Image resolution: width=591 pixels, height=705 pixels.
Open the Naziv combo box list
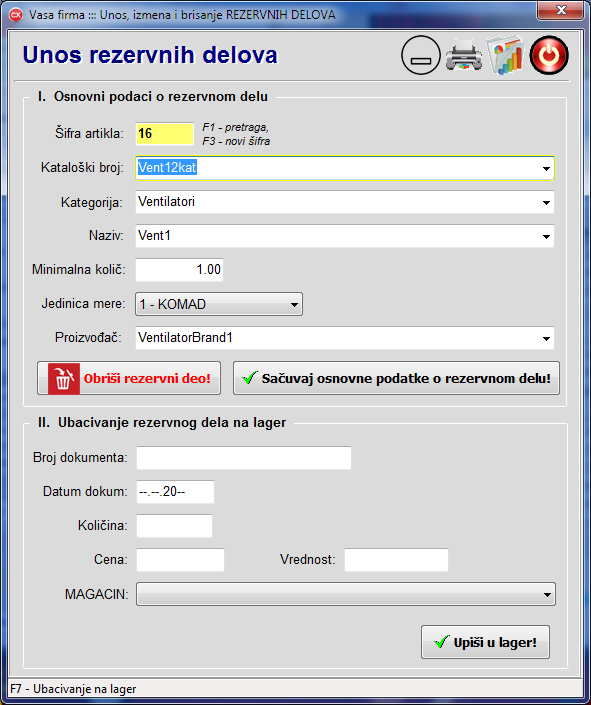tap(546, 236)
